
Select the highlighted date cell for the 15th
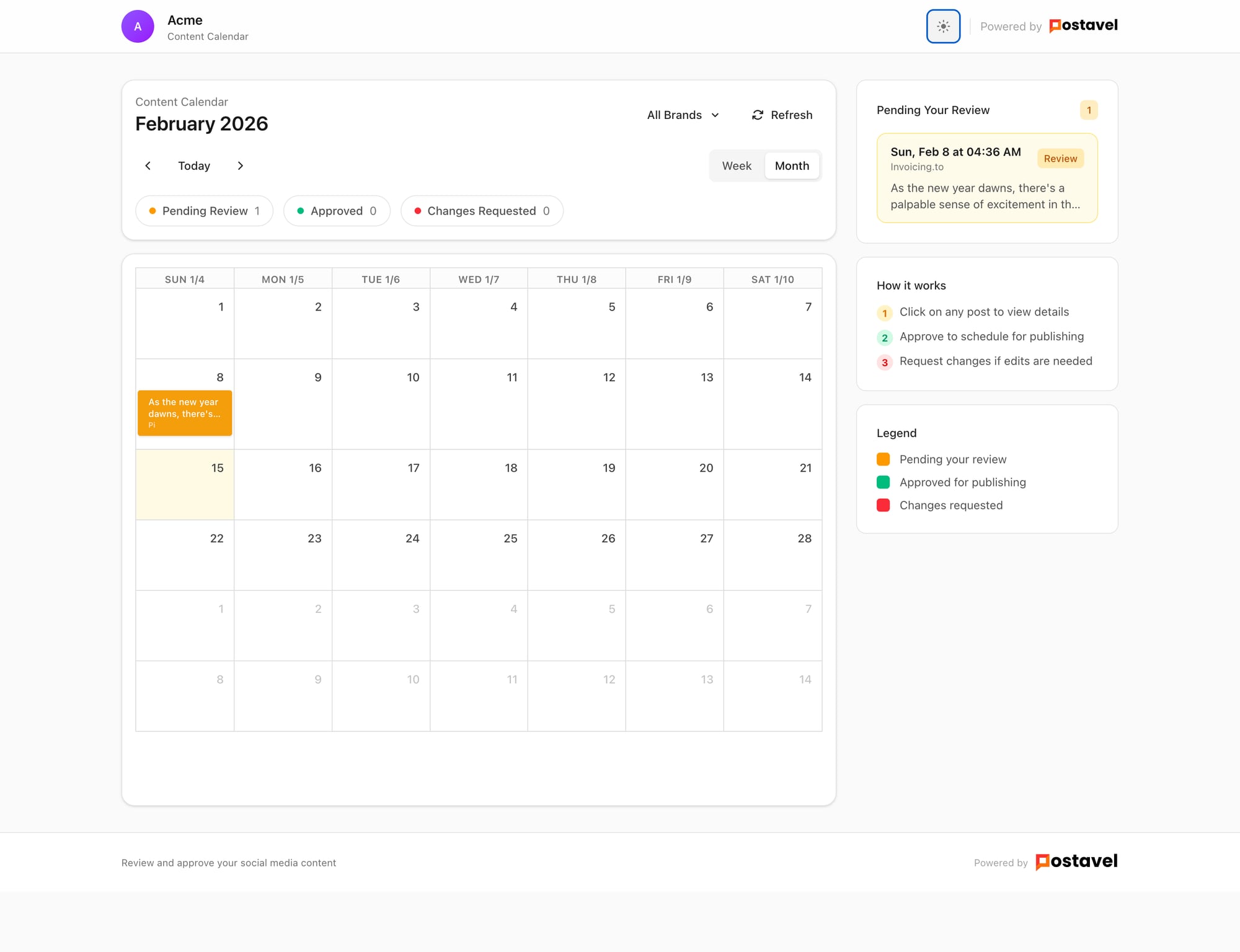point(184,484)
